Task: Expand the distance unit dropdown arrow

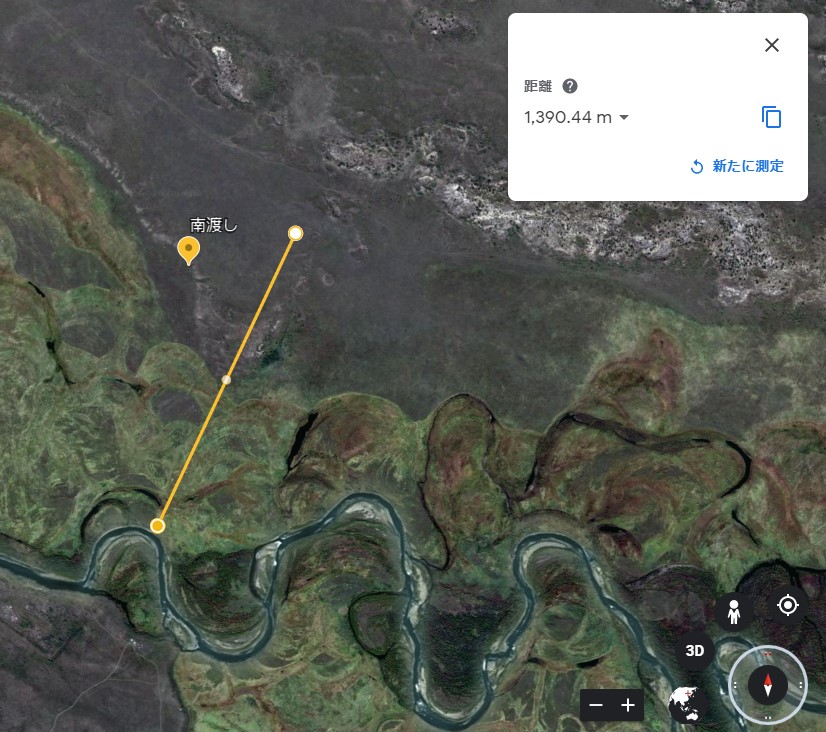Action: (x=624, y=117)
